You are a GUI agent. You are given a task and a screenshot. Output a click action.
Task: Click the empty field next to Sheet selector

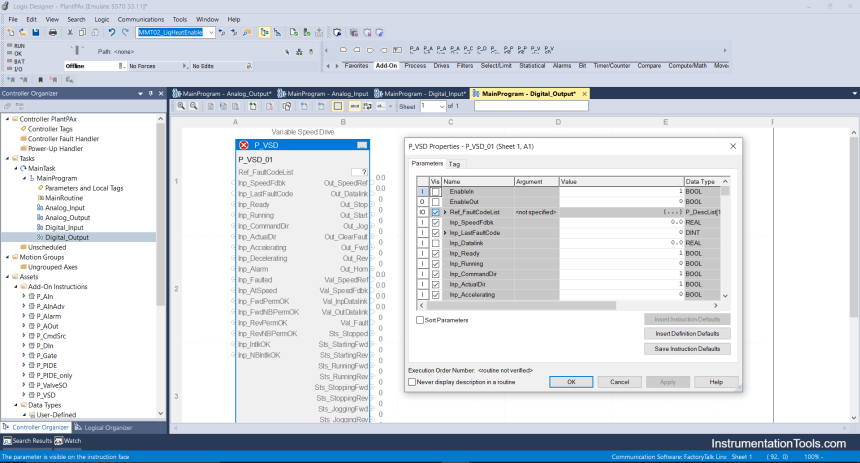click(531, 106)
